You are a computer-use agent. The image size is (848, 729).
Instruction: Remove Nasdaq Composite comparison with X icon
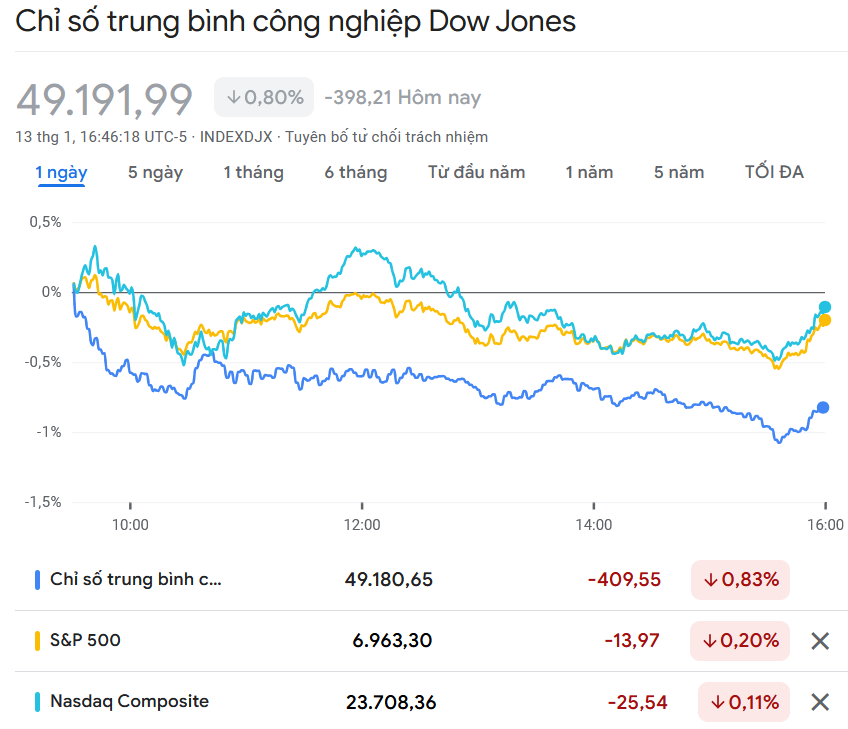click(x=820, y=702)
